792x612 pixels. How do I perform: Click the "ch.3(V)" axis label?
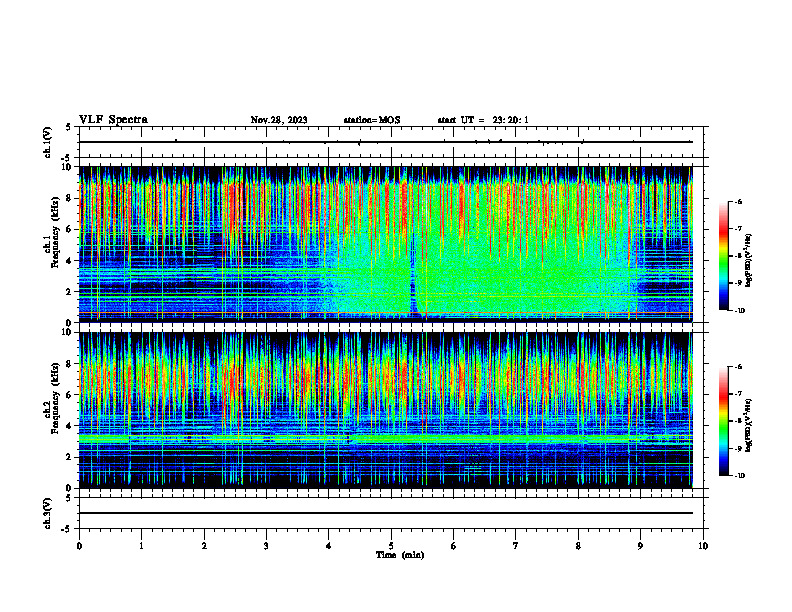coord(48,513)
